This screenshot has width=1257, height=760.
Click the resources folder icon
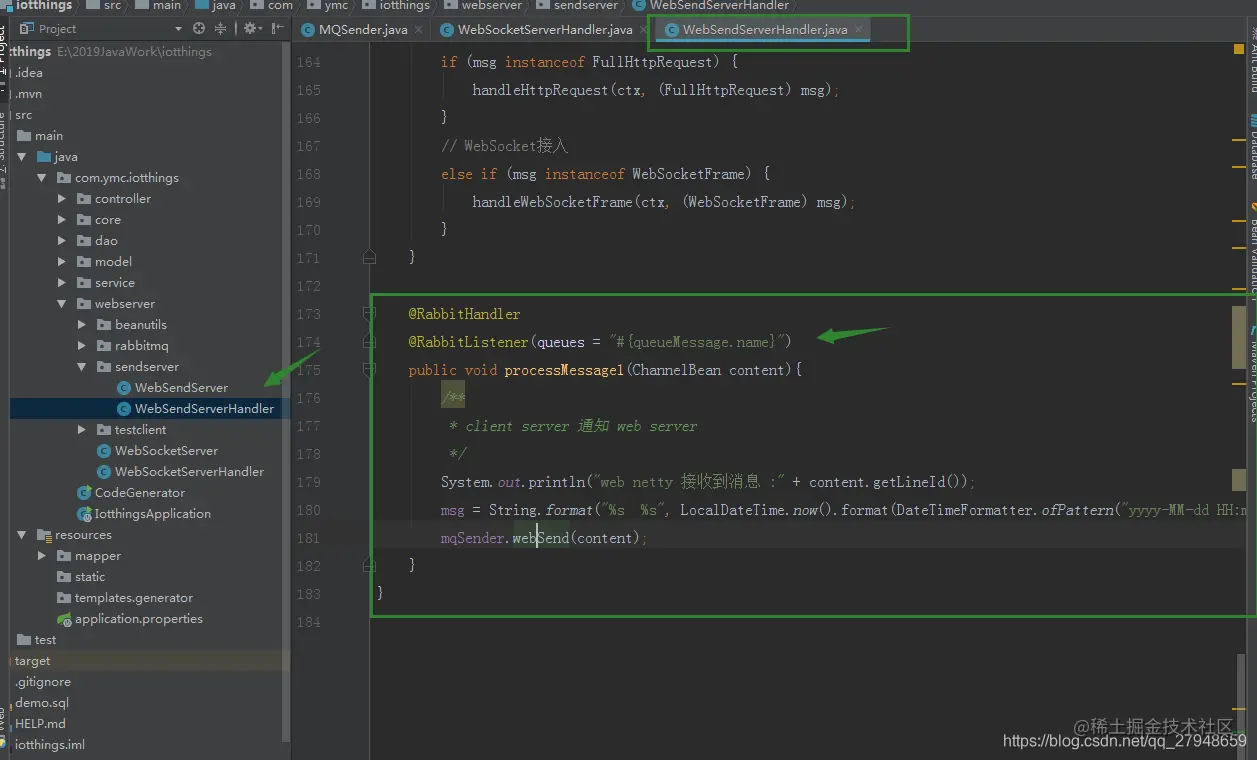[44, 535]
